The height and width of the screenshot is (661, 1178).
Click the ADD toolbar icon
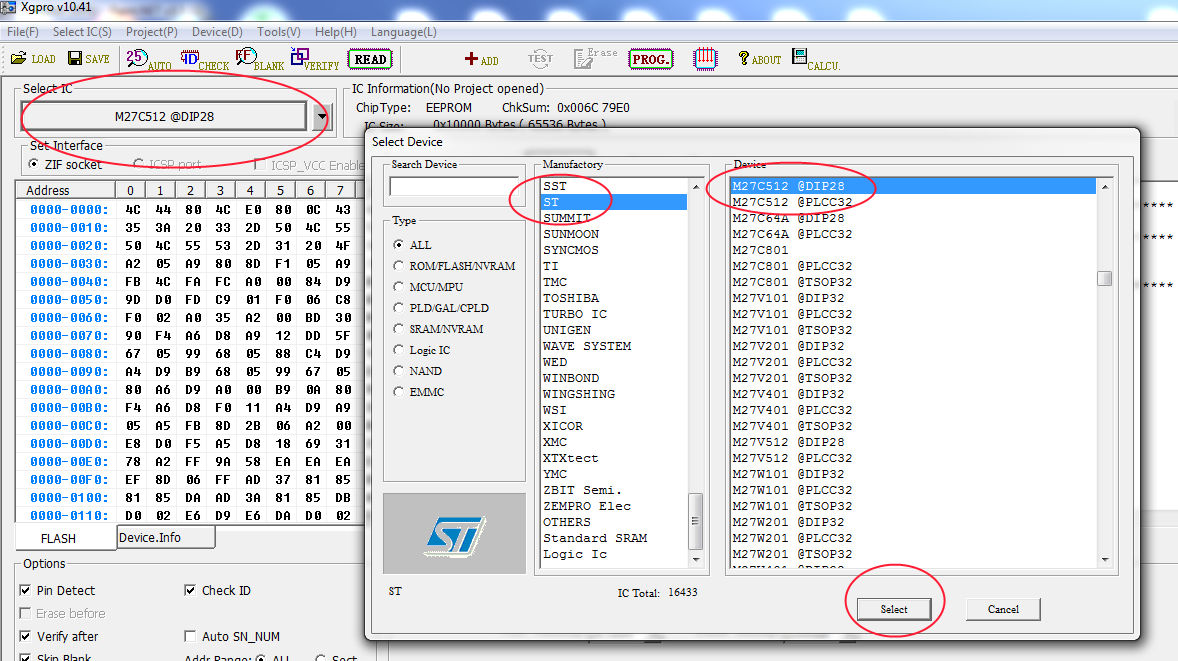482,59
